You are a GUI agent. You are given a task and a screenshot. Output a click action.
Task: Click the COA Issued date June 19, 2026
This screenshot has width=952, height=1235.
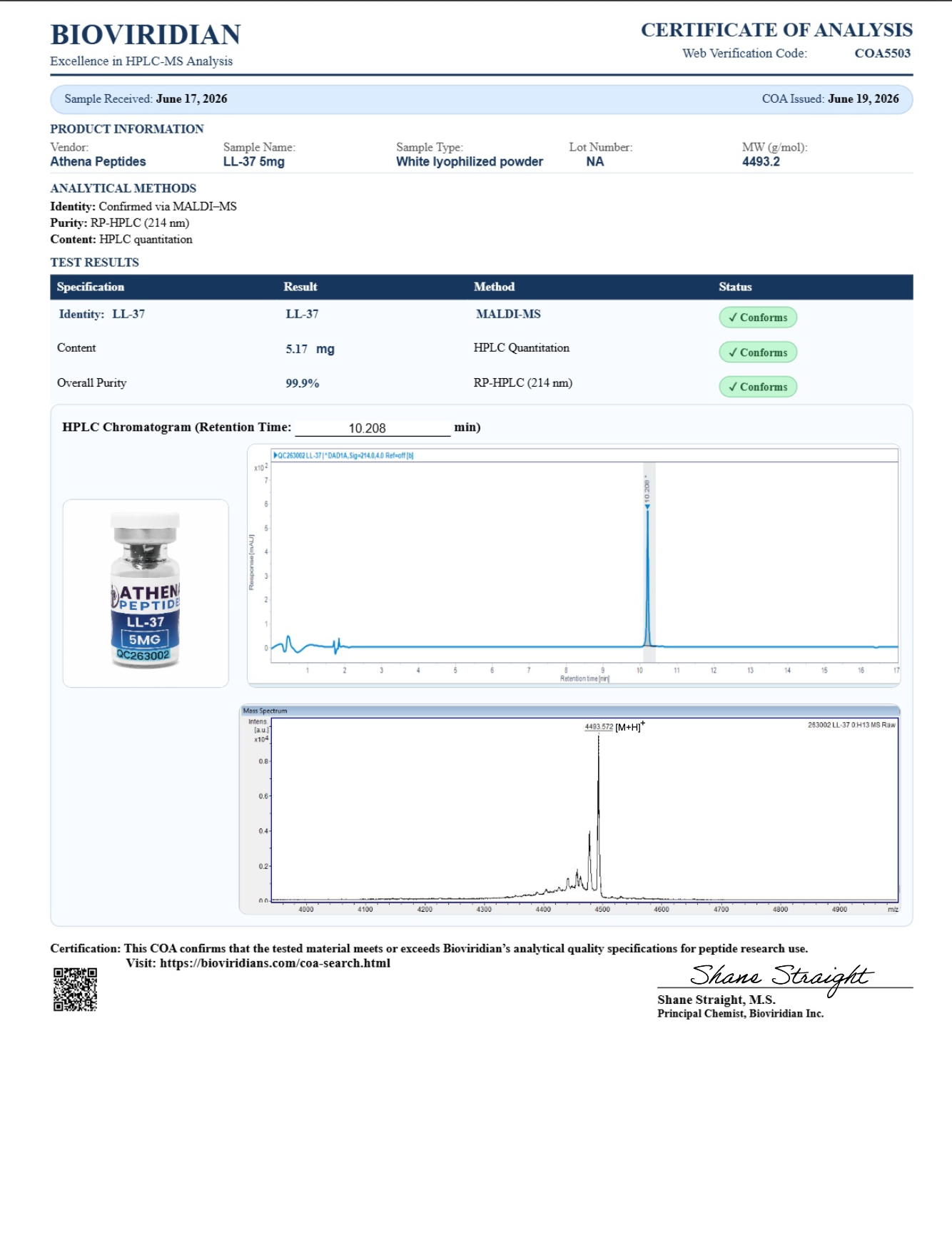coord(863,98)
